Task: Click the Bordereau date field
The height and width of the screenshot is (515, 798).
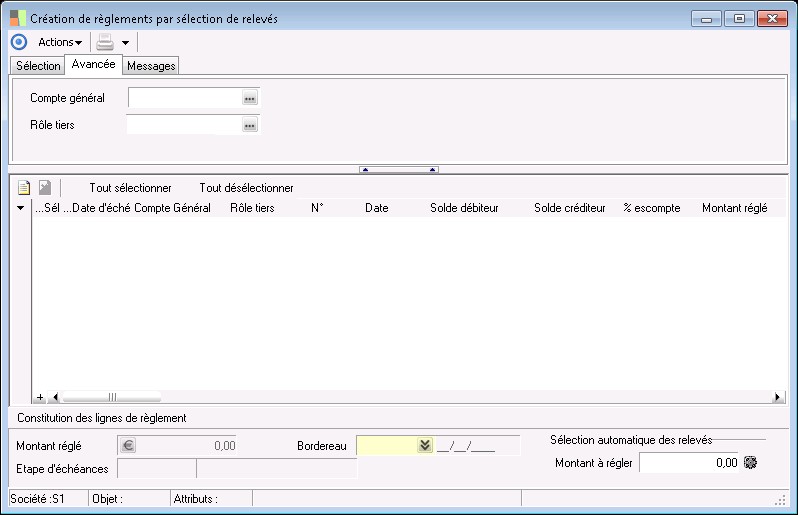Action: tap(477, 446)
